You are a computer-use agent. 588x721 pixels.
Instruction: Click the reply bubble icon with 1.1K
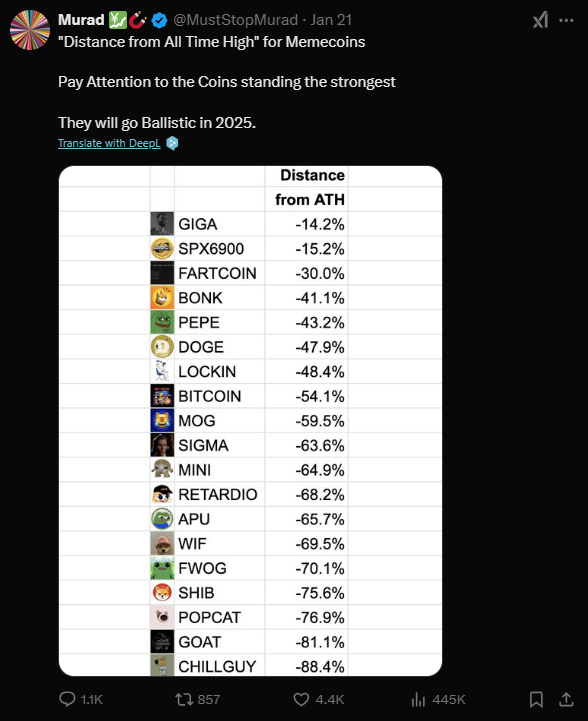[67, 699]
